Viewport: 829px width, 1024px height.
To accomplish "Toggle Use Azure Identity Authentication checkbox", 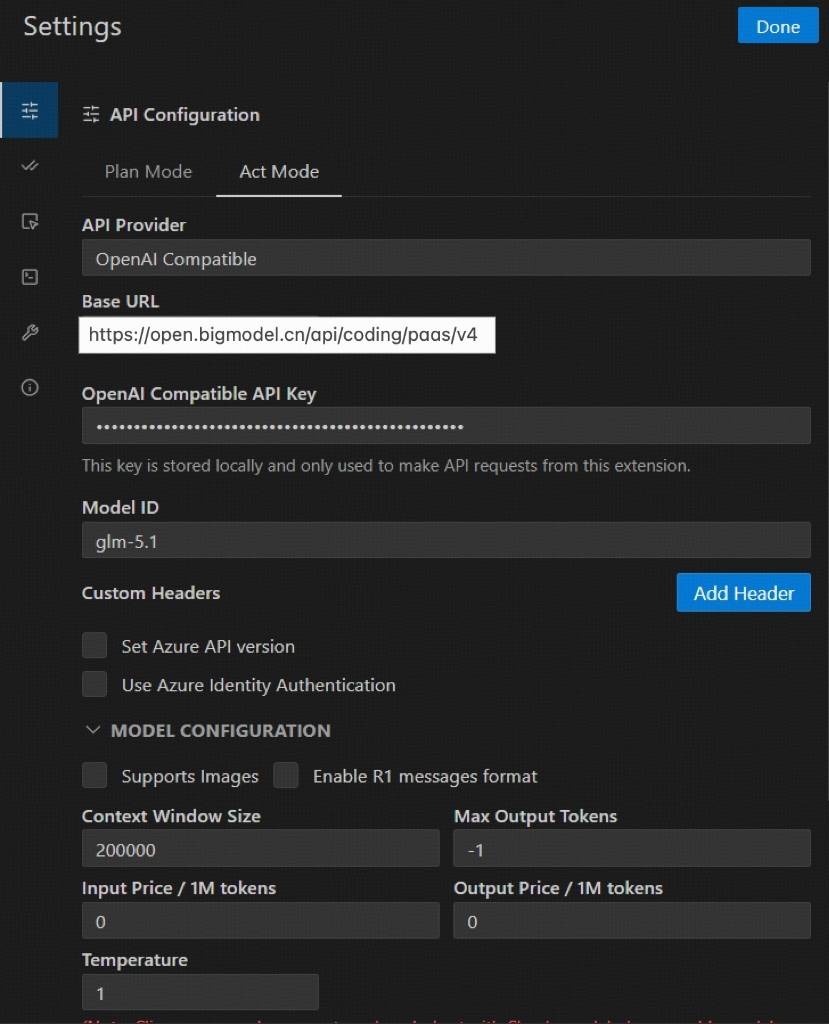I will [95, 685].
